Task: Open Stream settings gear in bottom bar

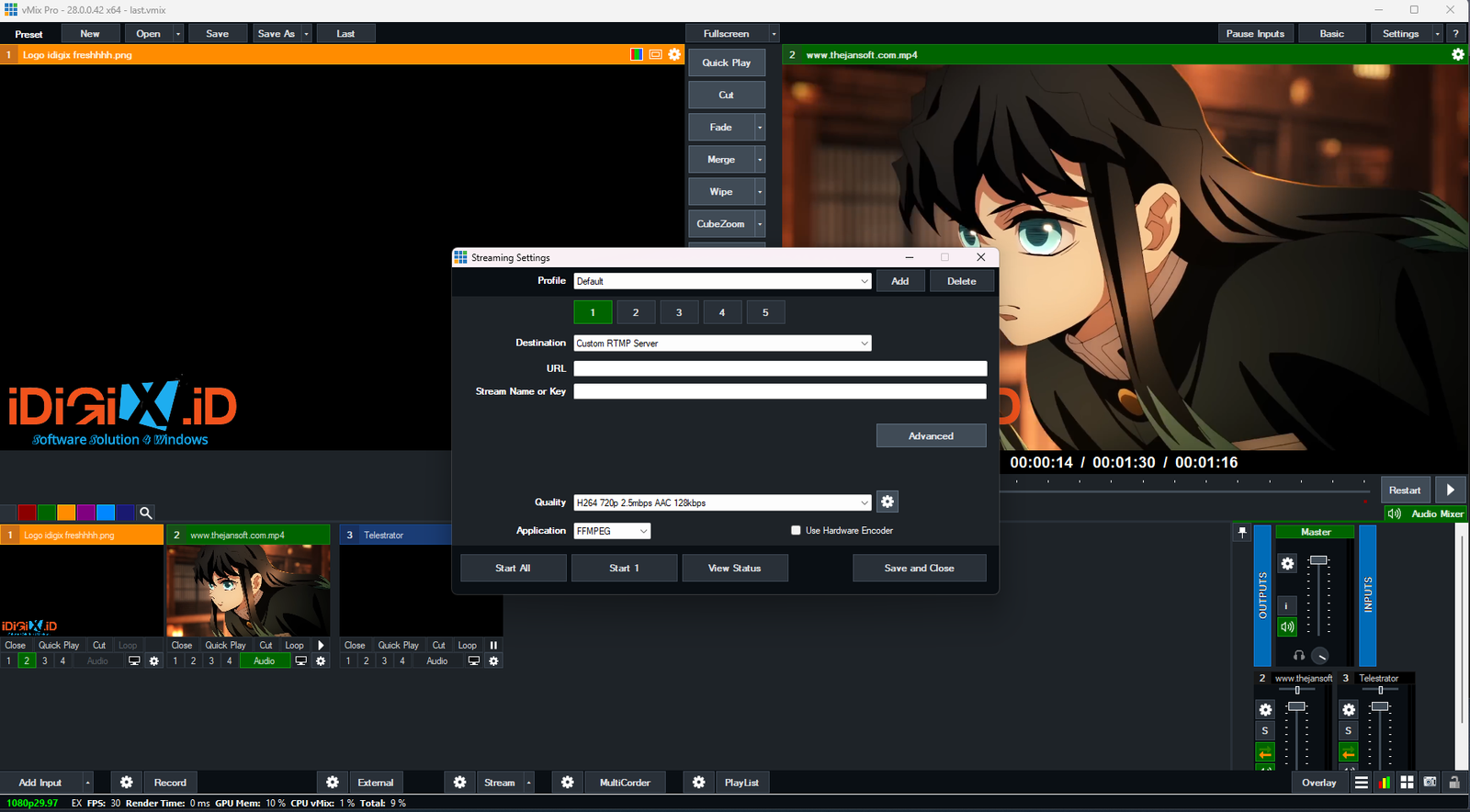Action: tap(459, 783)
